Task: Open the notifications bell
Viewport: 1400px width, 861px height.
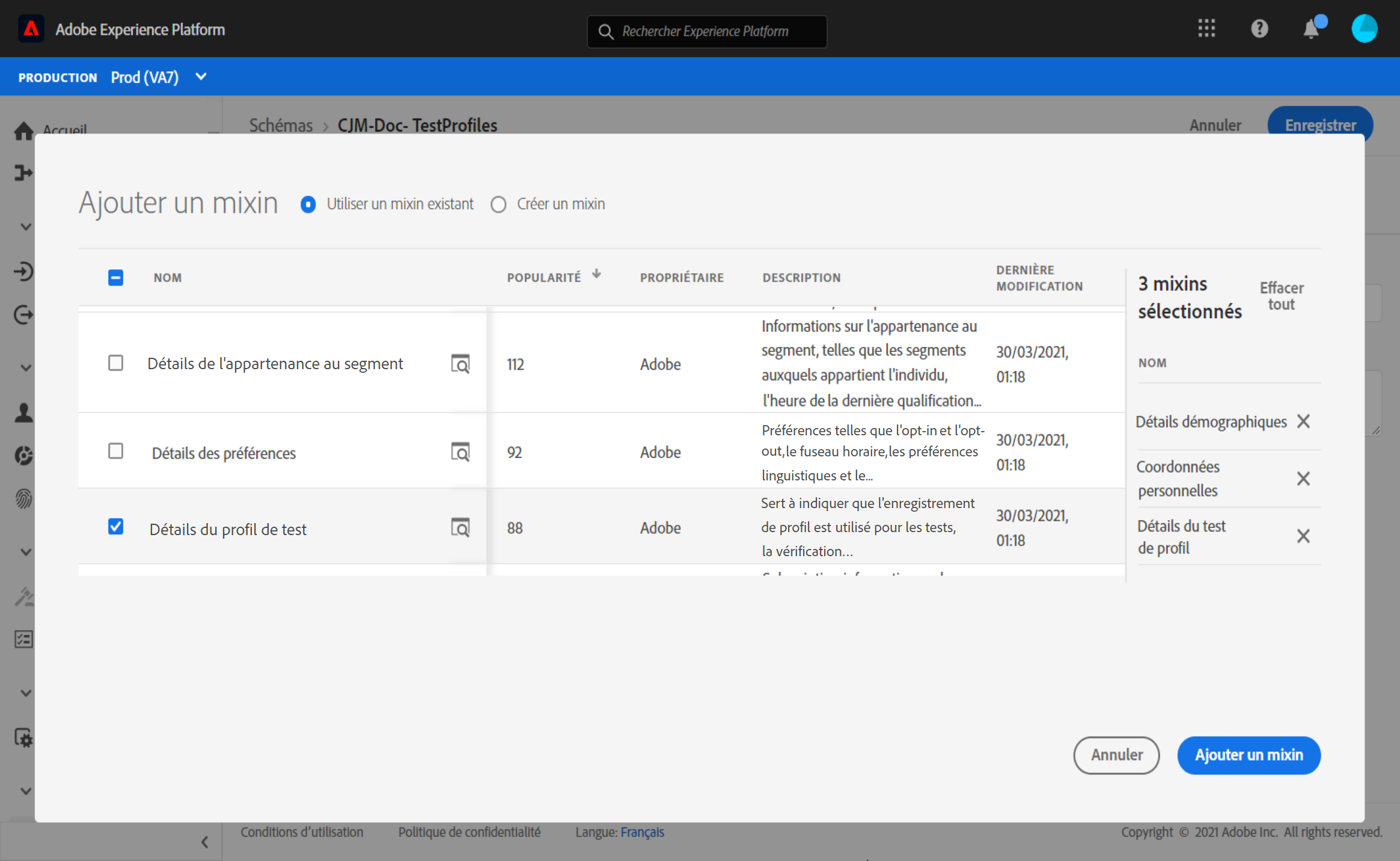Action: coord(1310,29)
